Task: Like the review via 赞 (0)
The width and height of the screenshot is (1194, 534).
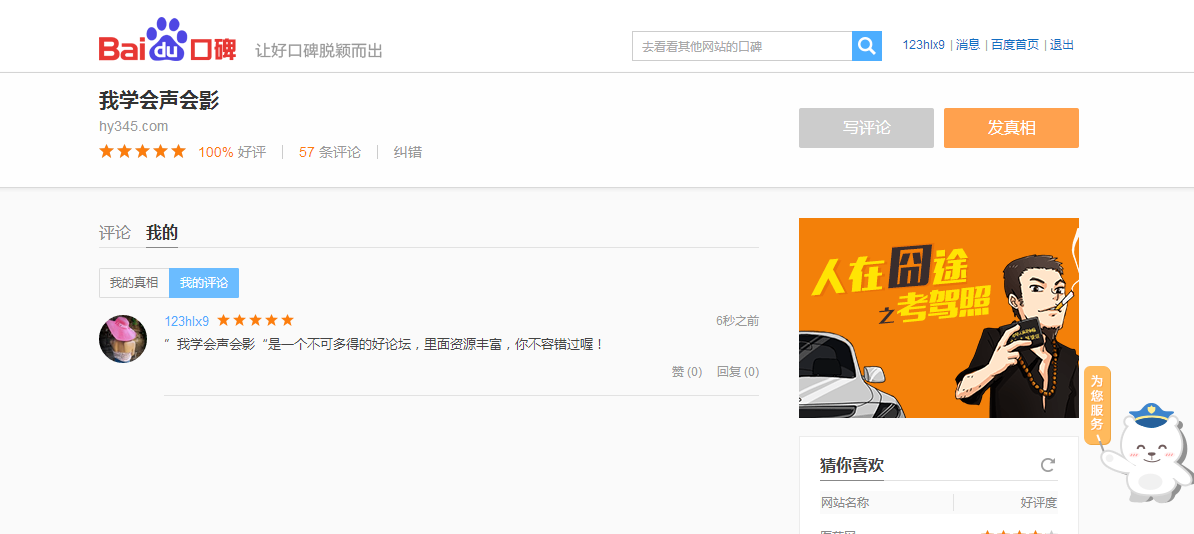Action: pos(687,372)
